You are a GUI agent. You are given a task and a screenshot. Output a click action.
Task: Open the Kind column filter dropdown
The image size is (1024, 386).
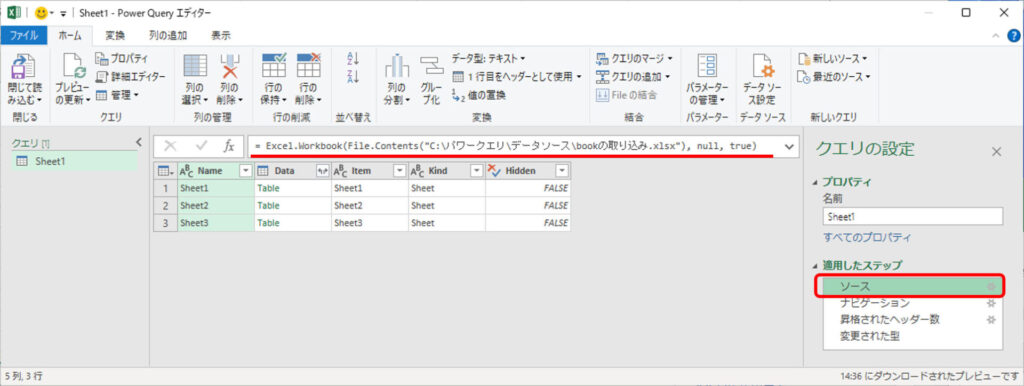point(476,170)
